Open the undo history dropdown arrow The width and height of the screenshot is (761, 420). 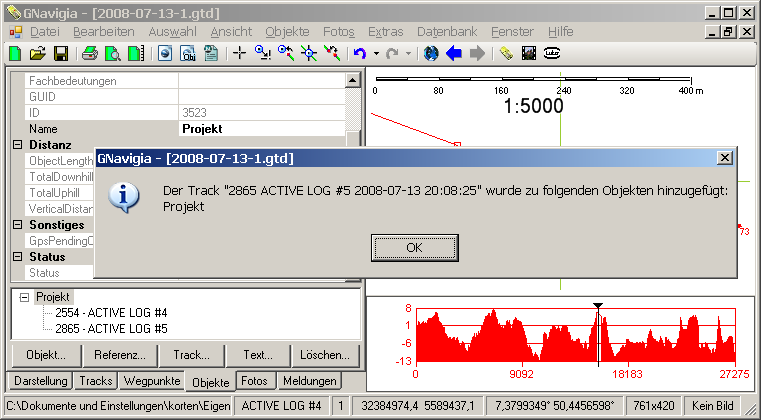pos(376,53)
